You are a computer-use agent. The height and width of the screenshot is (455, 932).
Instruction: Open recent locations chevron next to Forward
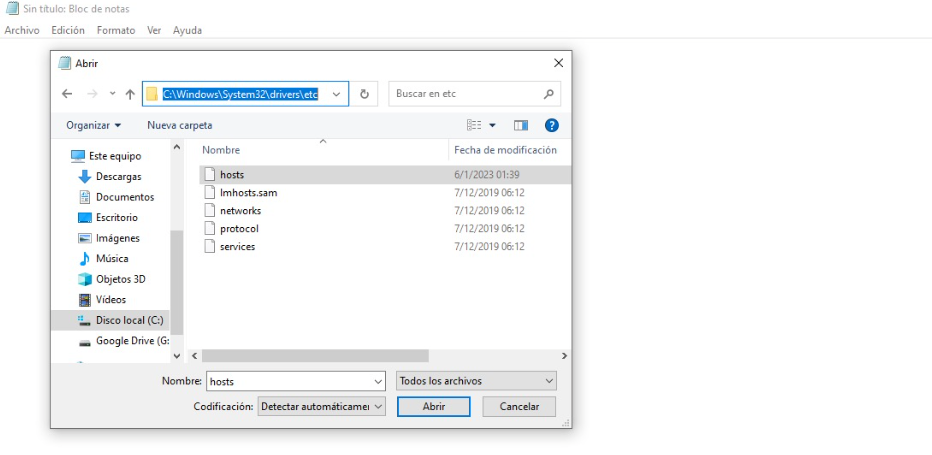[x=112, y=94]
